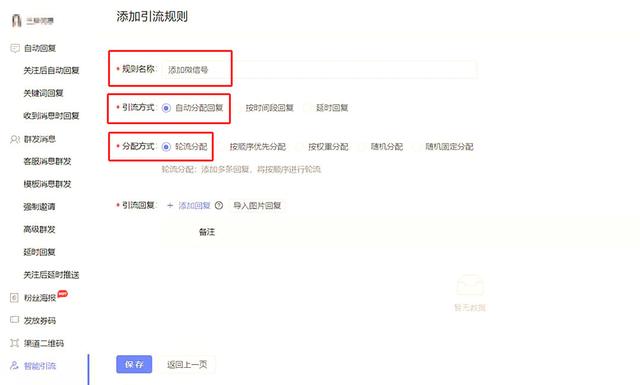Click the 群发消息 people icon
Viewport: 640px width, 385px height.
coord(15,140)
